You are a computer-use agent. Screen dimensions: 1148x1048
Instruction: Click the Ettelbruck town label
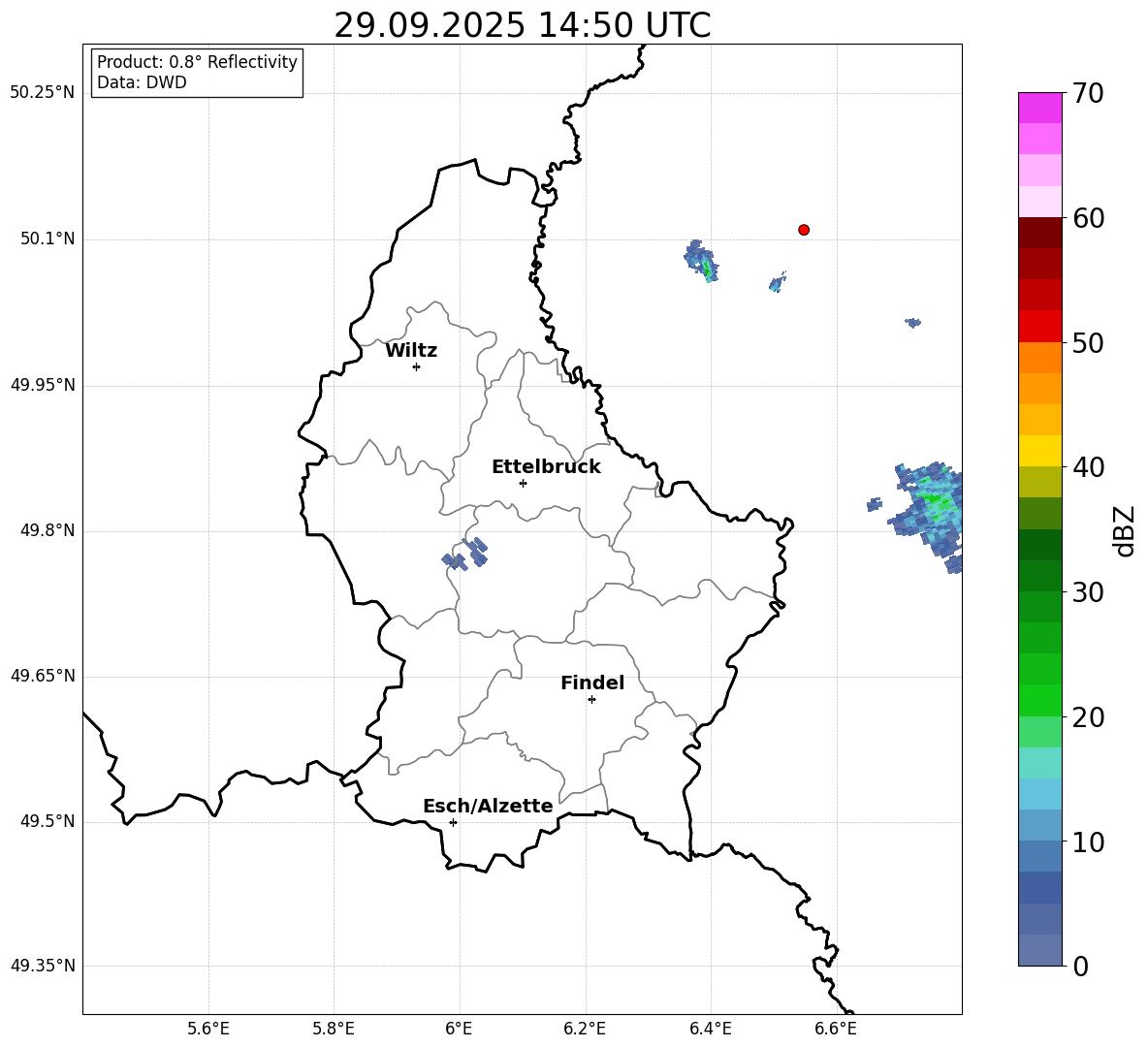[546, 467]
